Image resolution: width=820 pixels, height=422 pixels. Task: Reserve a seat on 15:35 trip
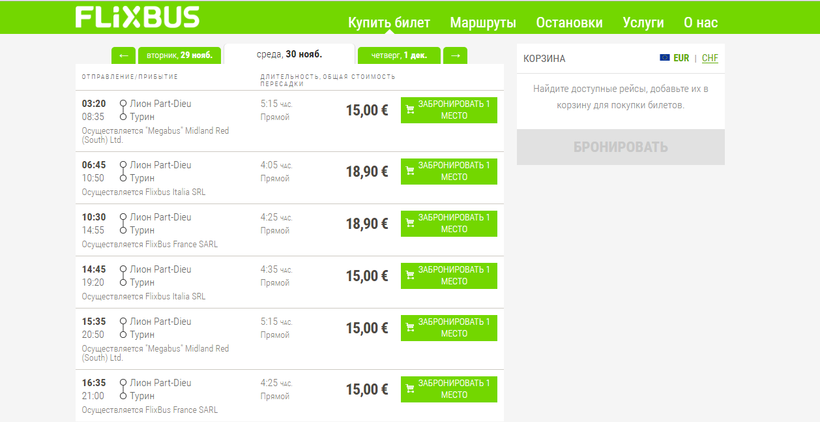pos(448,327)
